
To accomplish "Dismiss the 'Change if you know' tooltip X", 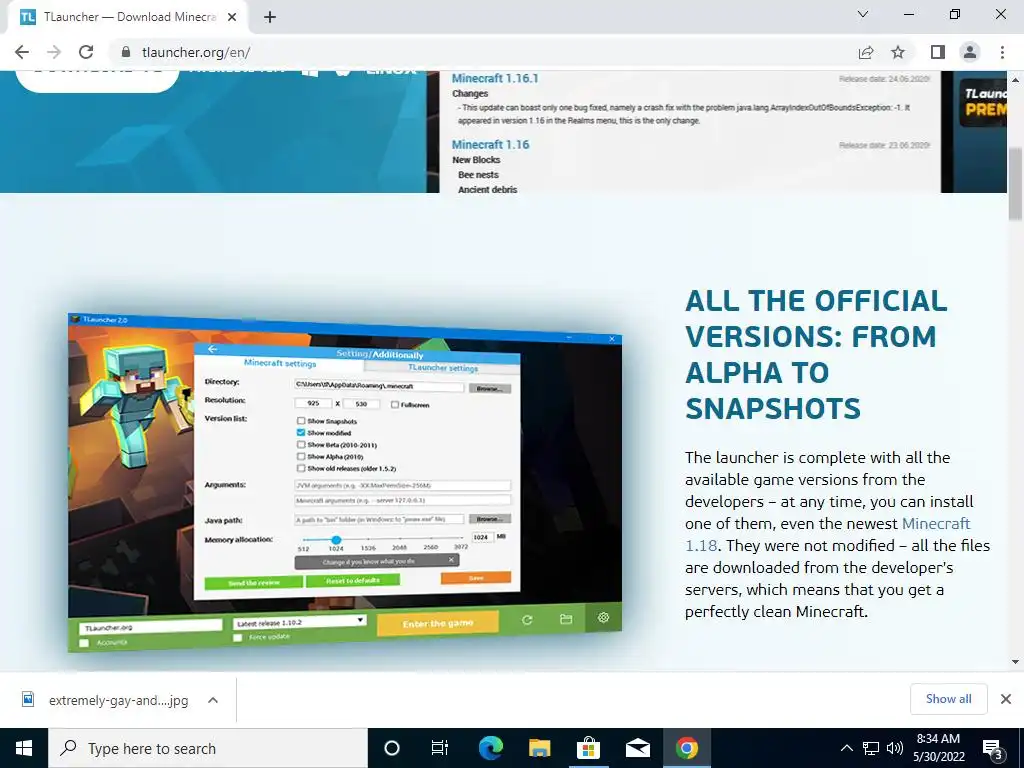I will point(451,560).
